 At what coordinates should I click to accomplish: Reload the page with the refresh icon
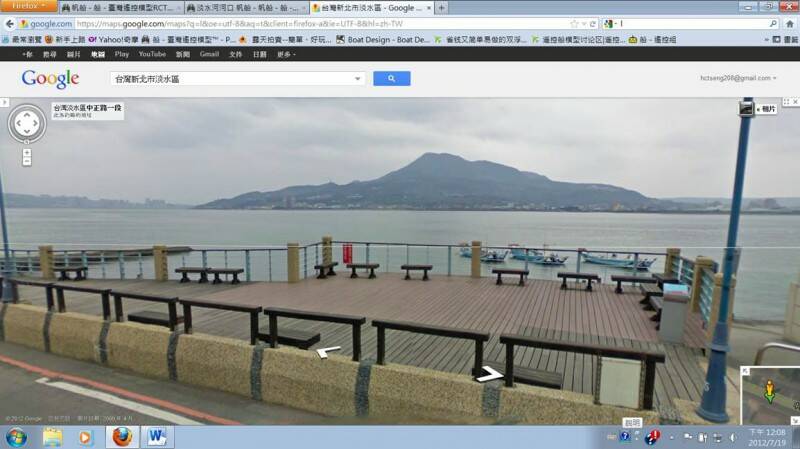(592, 23)
